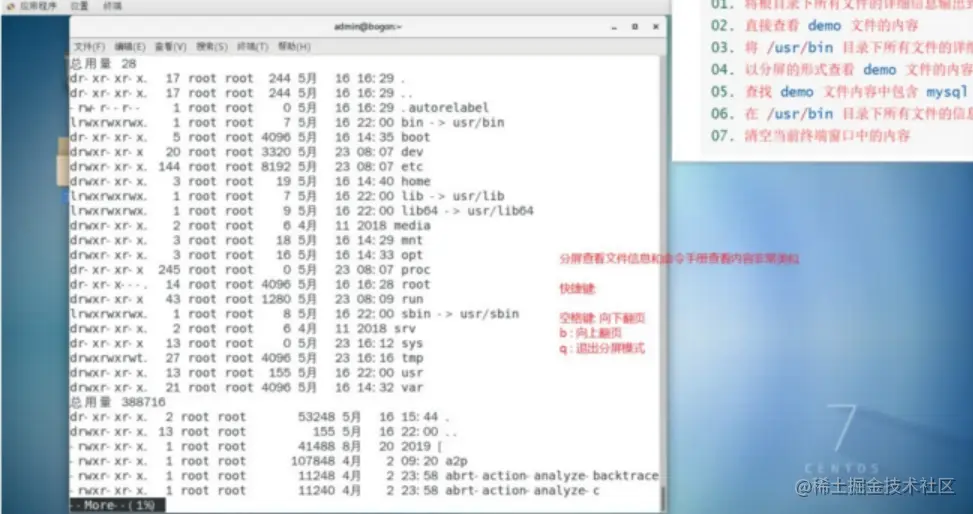
Task: Click the drwxrwxrwt. permissions of tmp
Action: [109, 358]
